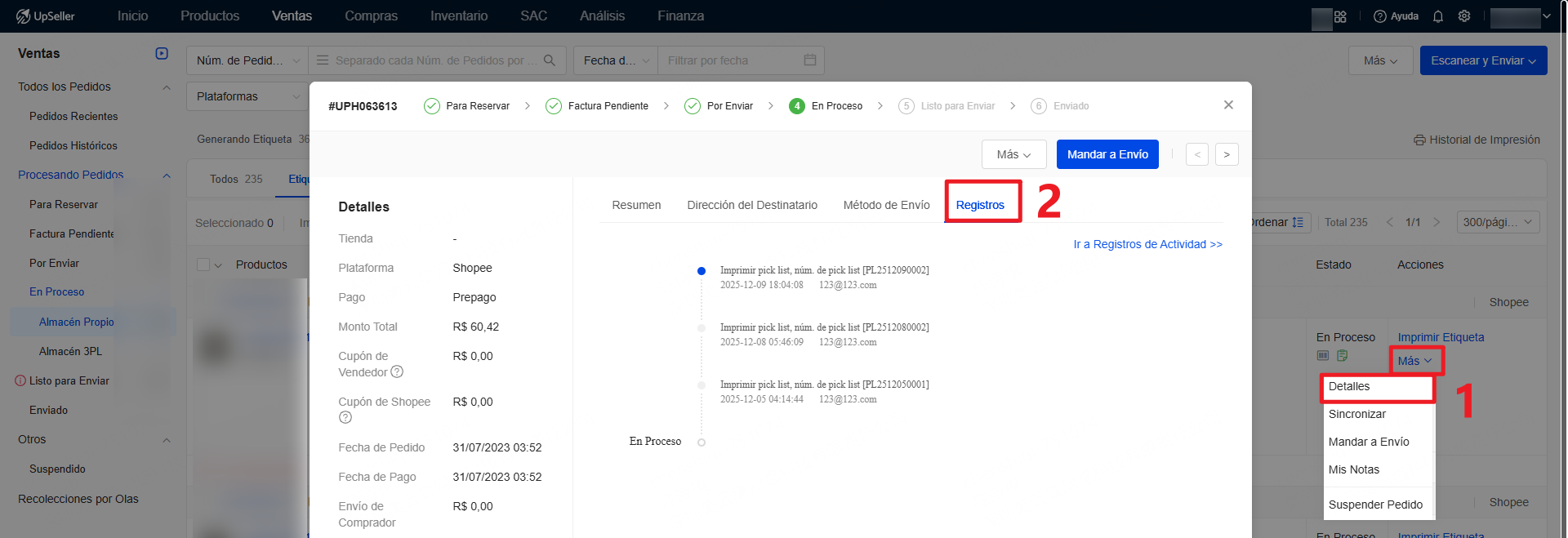Viewport: 1568px width, 538px height.
Task: Open the settings gear icon
Action: tap(1464, 16)
